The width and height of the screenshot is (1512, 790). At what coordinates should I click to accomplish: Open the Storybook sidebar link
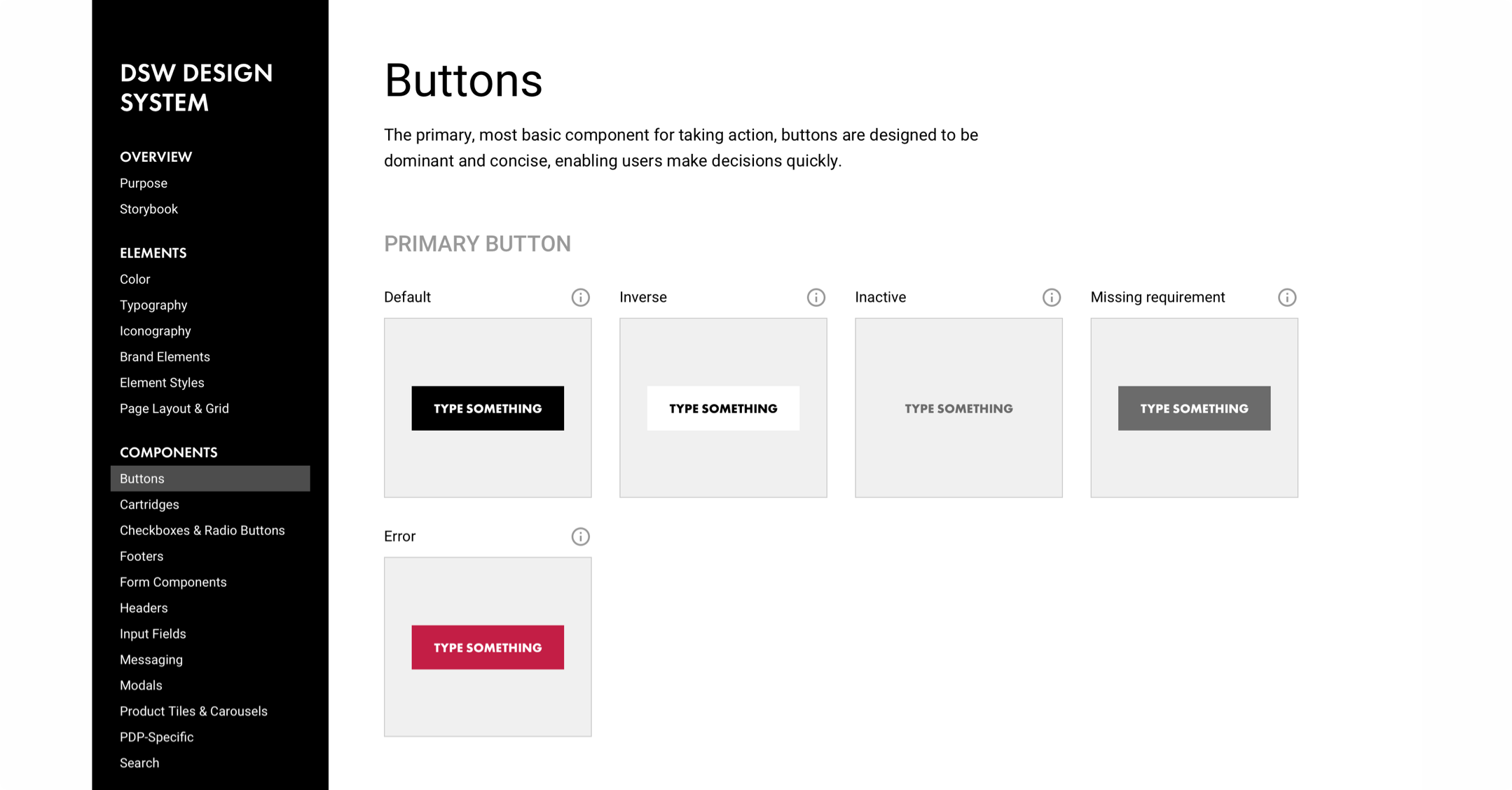pos(149,209)
